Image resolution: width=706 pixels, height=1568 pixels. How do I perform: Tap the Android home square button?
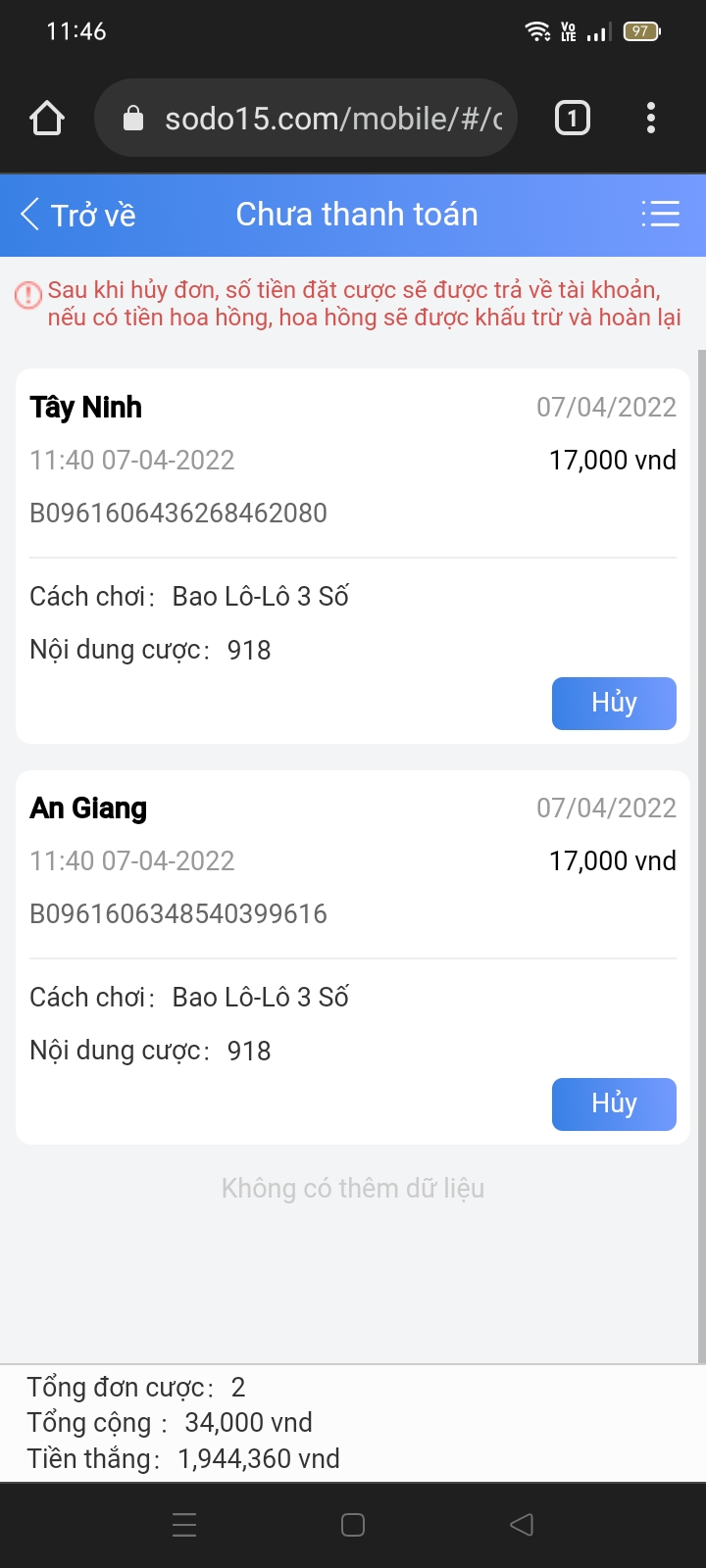point(353,1525)
